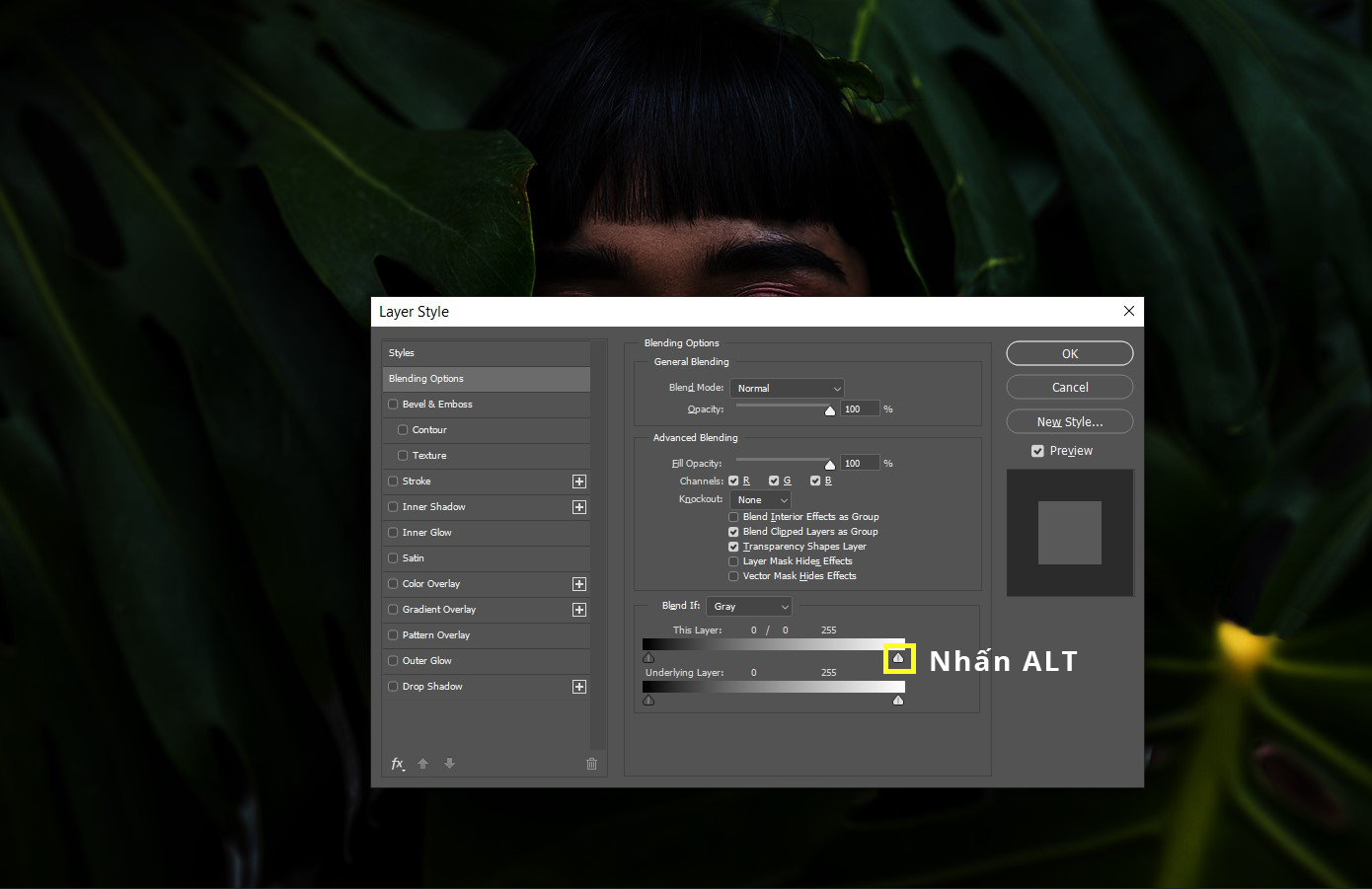
Task: Enable Blend Interior Effects as Group
Action: tap(733, 517)
